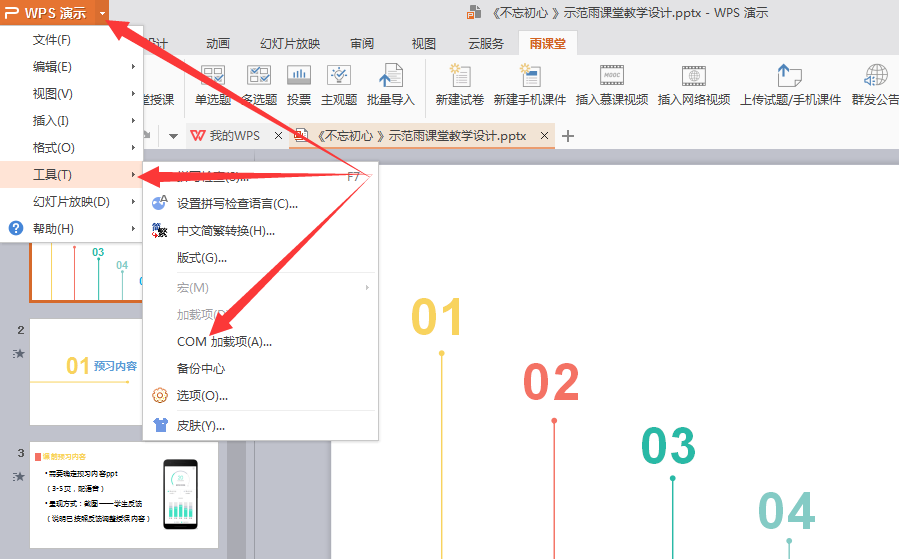The image size is (899, 559).
Task: Click the animation star icon beside slide 2
Action: 19,354
